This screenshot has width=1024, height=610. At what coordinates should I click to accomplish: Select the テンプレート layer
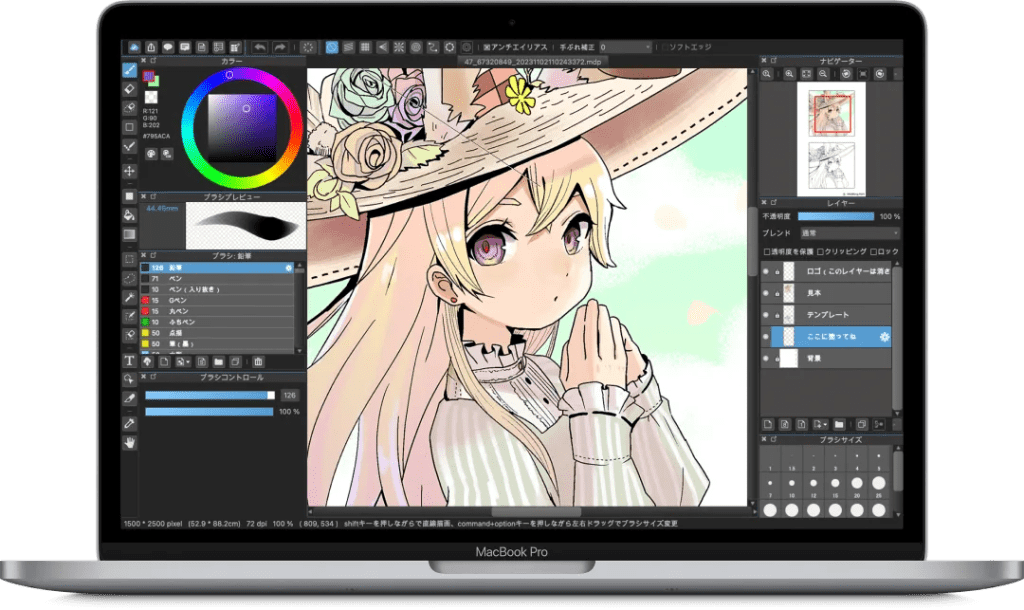point(826,315)
